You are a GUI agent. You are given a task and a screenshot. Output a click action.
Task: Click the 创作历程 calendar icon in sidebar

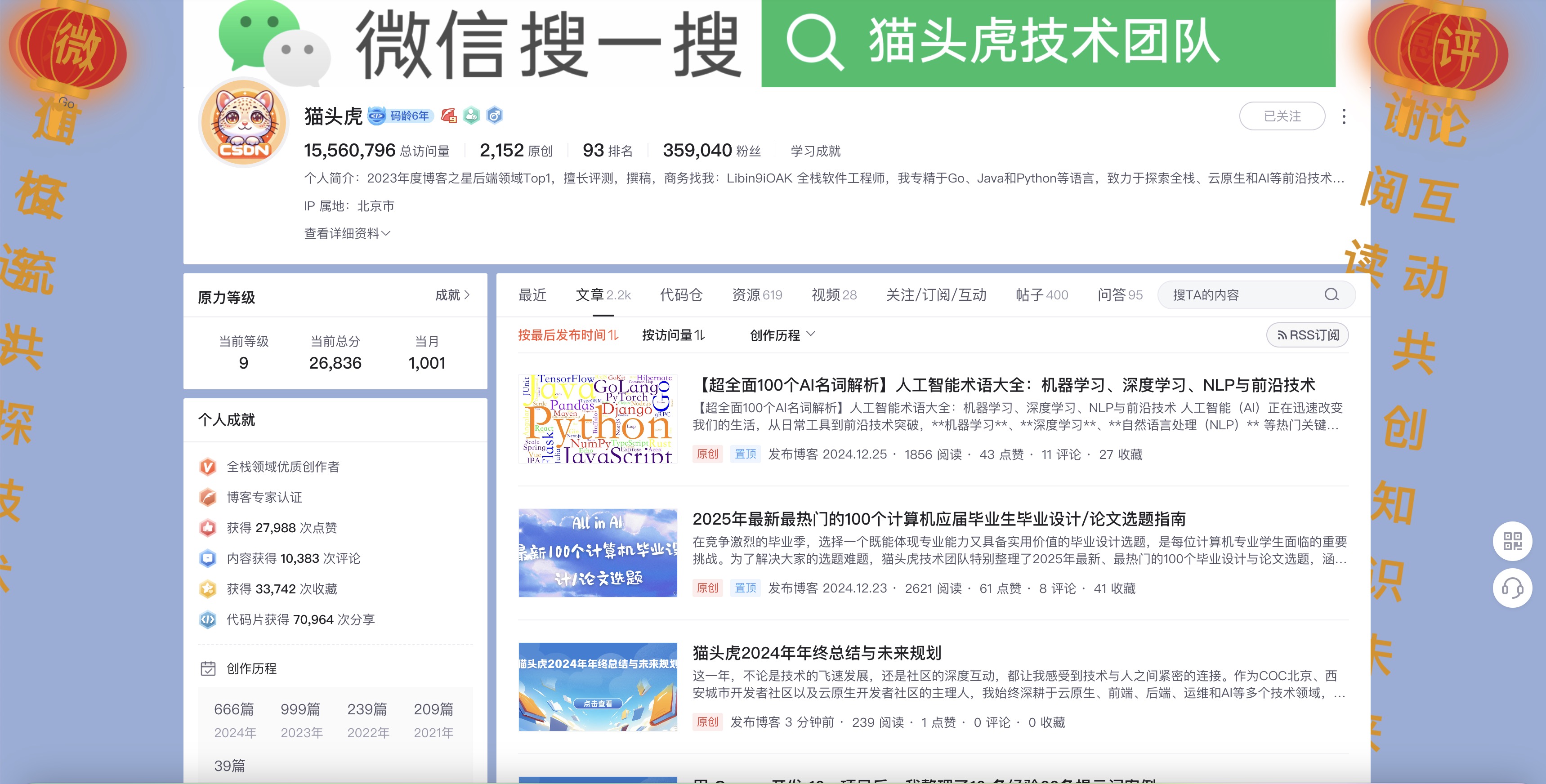pos(208,668)
